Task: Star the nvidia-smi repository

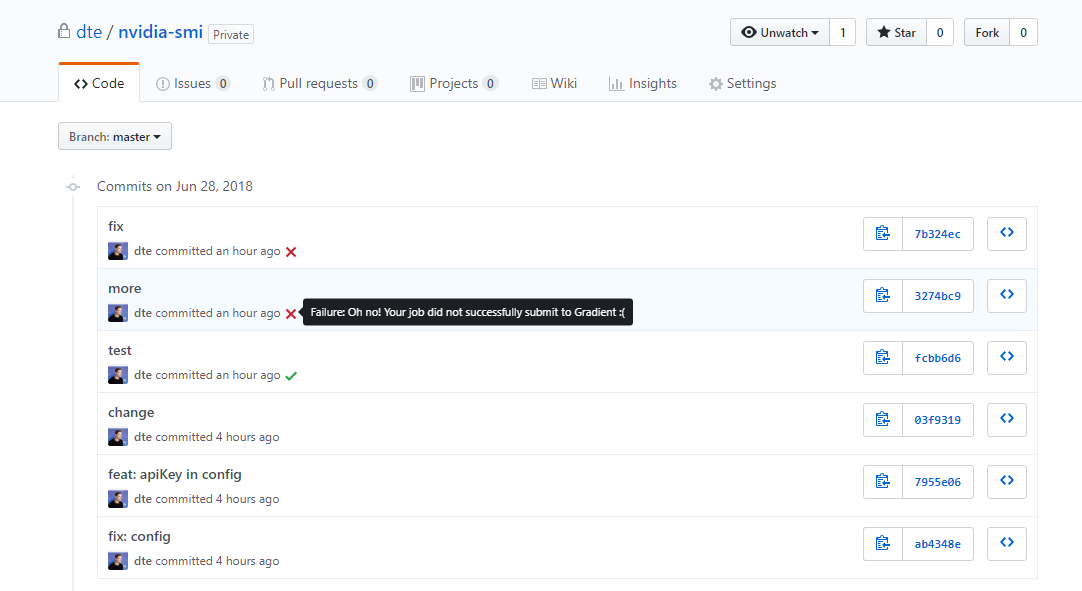Action: tap(896, 32)
